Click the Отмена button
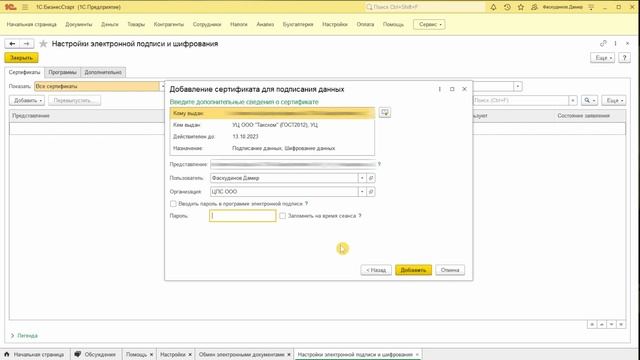 click(450, 270)
